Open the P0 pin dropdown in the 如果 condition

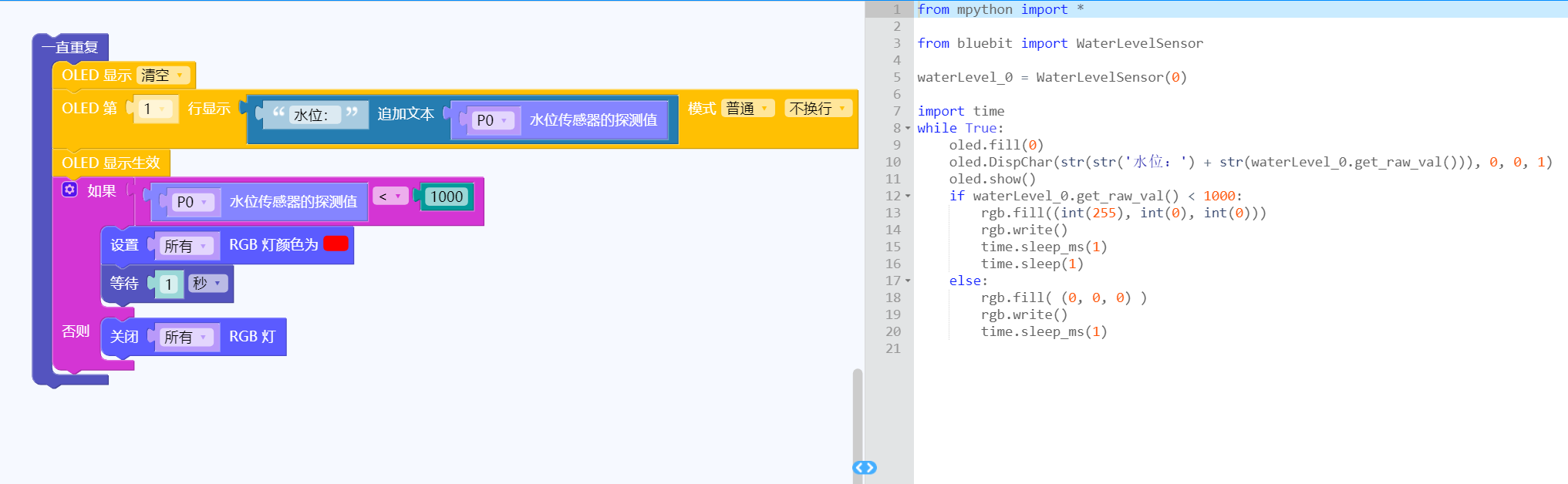click(x=192, y=202)
